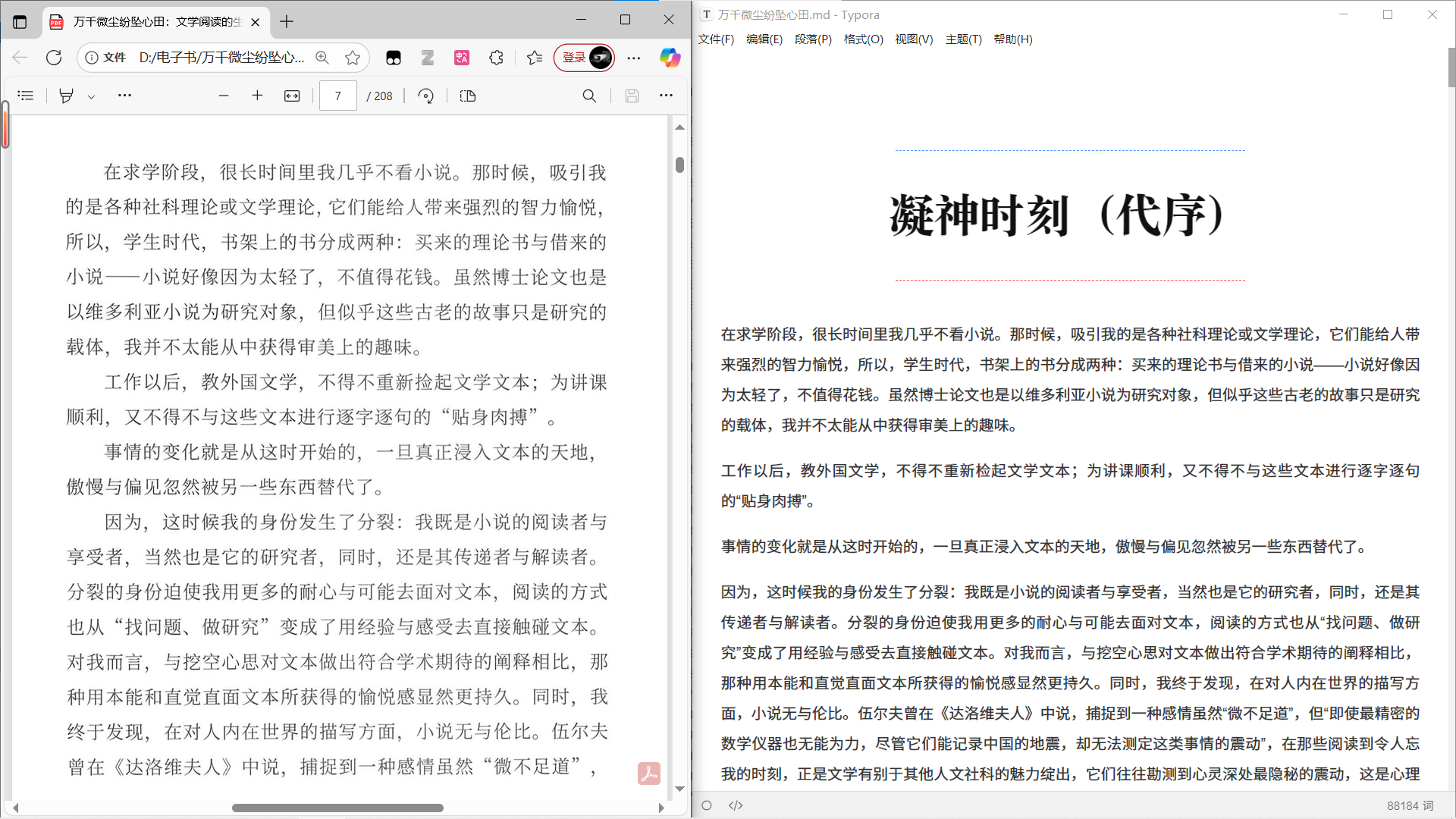This screenshot has width=1456, height=819.
Task: Open the 文件(F) menu in Typora
Action: [716, 39]
